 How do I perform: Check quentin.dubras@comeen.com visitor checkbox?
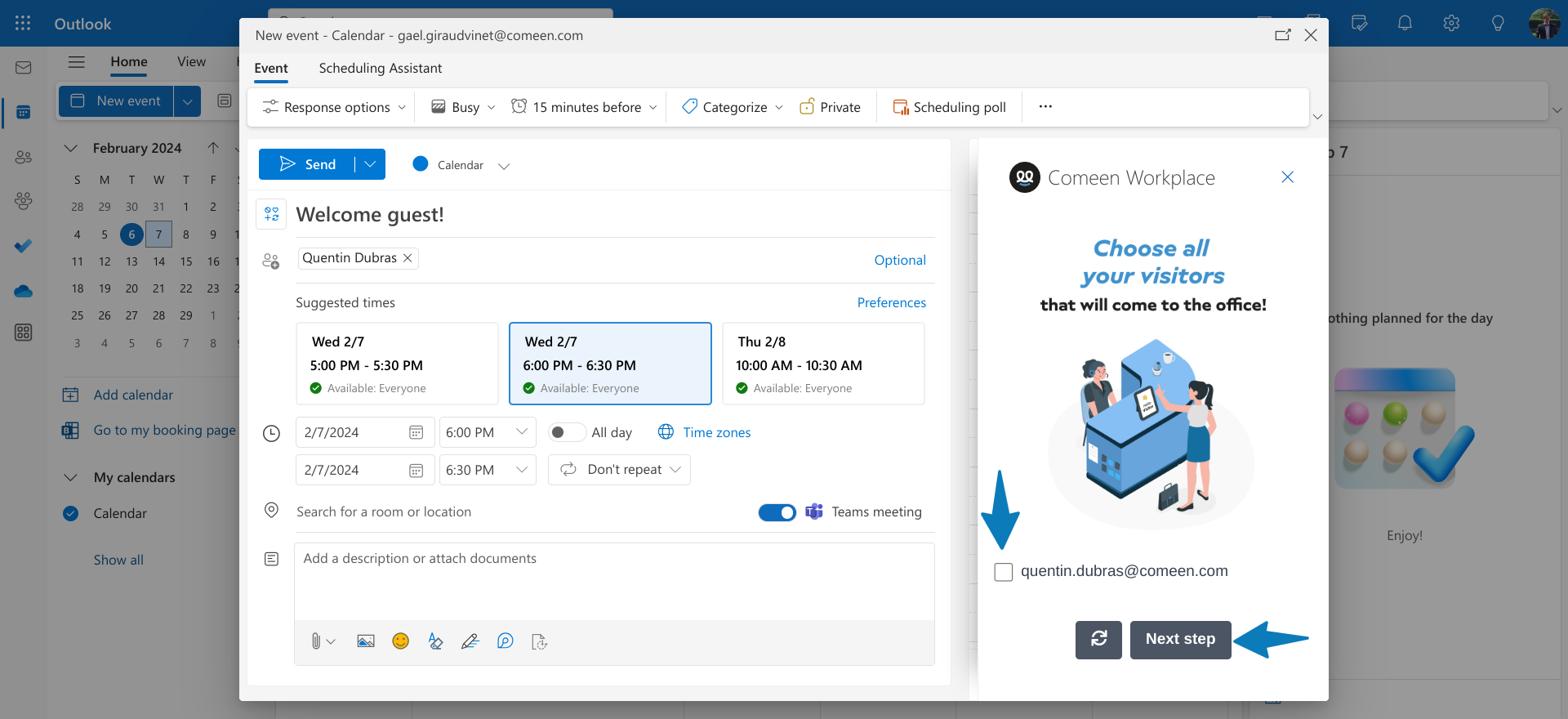tap(1004, 572)
